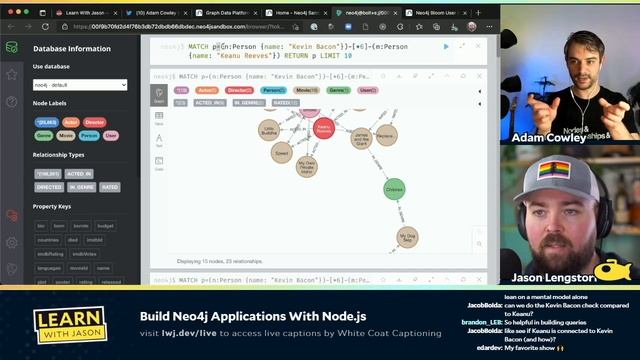Click the Genre node label in sidebar
Screen dimensions: 640x360
44,136
